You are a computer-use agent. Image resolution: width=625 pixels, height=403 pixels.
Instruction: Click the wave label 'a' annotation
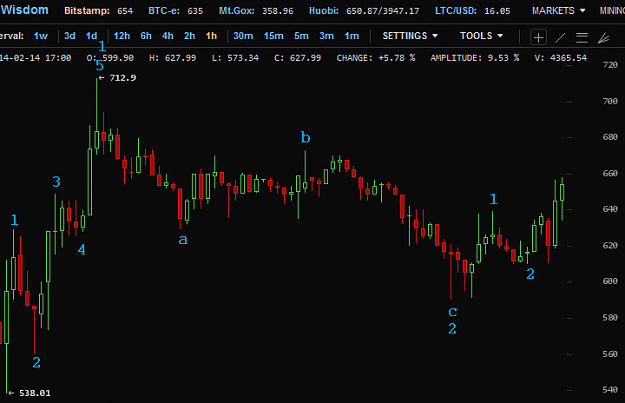183,240
